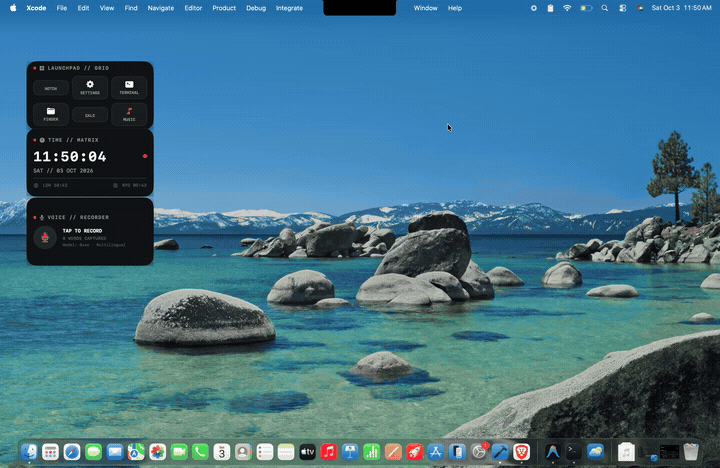Open Maps from the Dock
Viewport: 720px width, 468px height.
136,452
